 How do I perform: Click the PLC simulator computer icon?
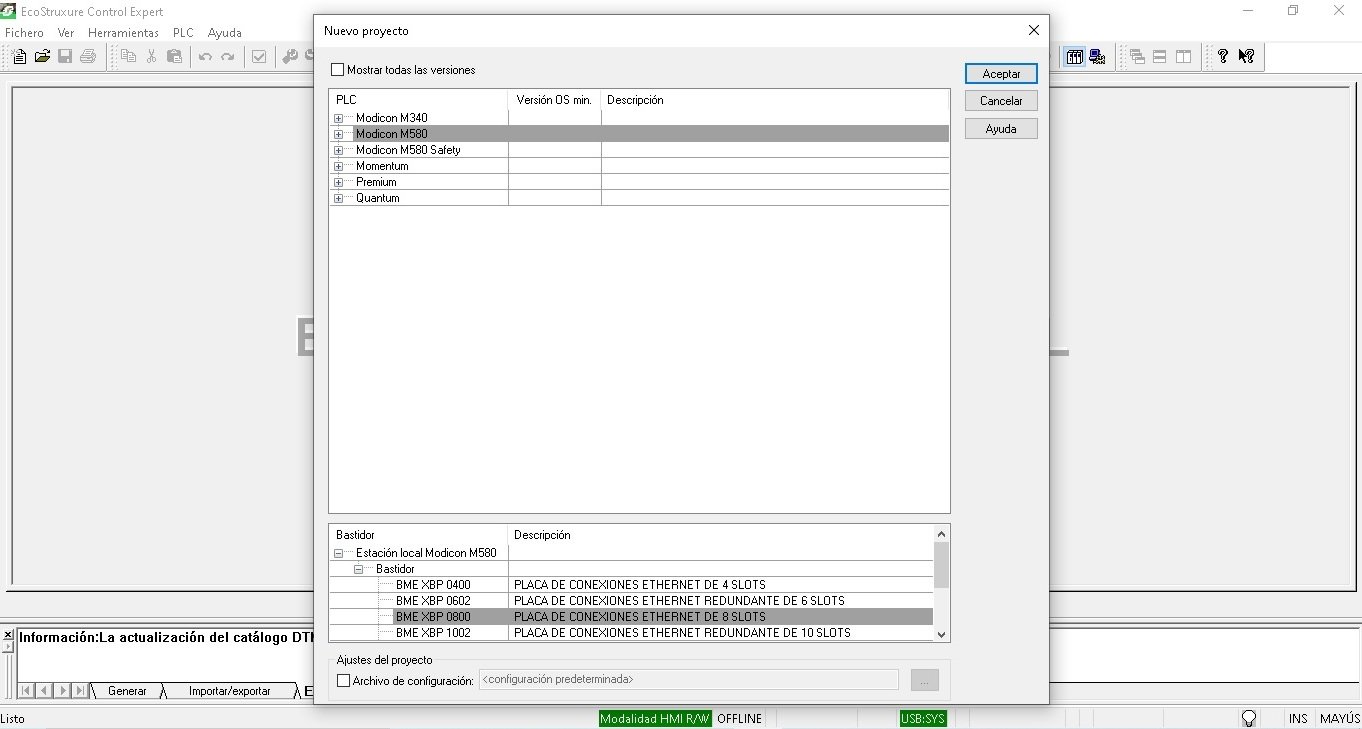coord(1097,57)
